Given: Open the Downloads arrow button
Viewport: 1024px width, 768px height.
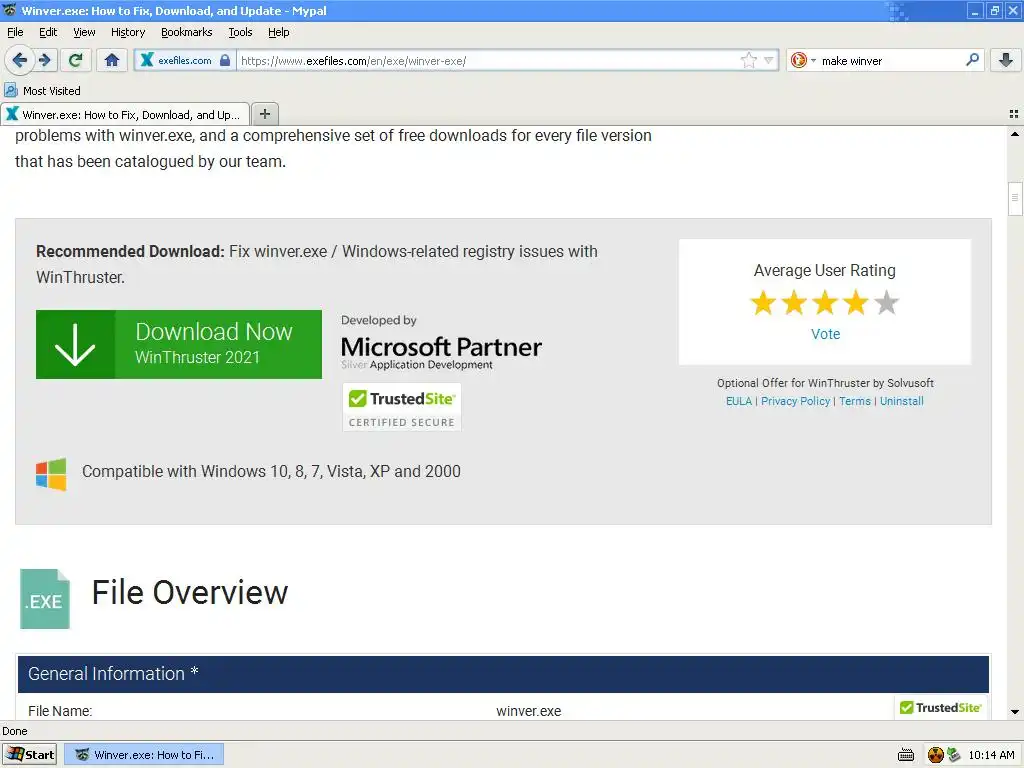Looking at the screenshot, I should [x=1006, y=60].
